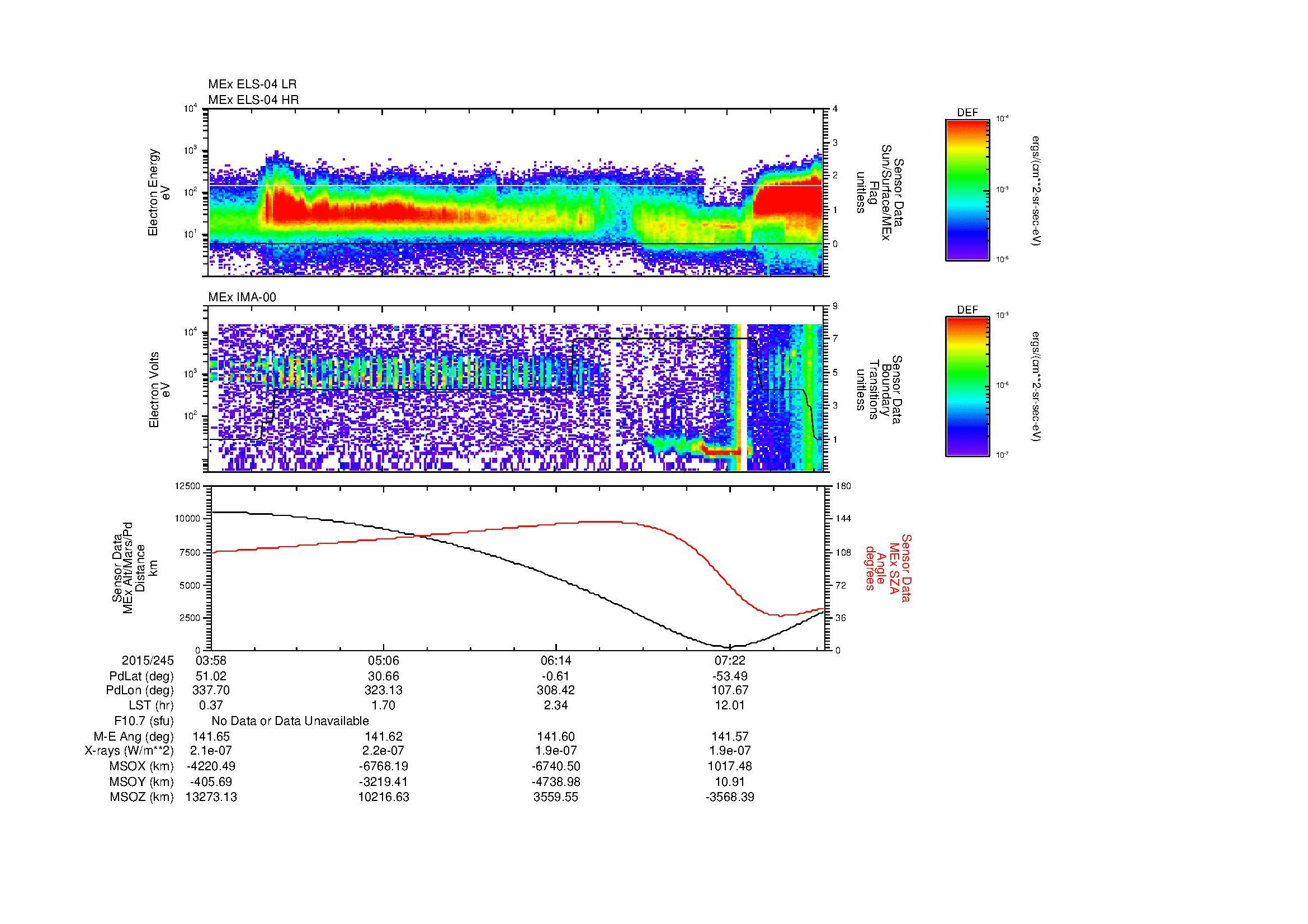1308x924 pixels.
Task: Click SZA axis tick '144'
Action: [843, 519]
